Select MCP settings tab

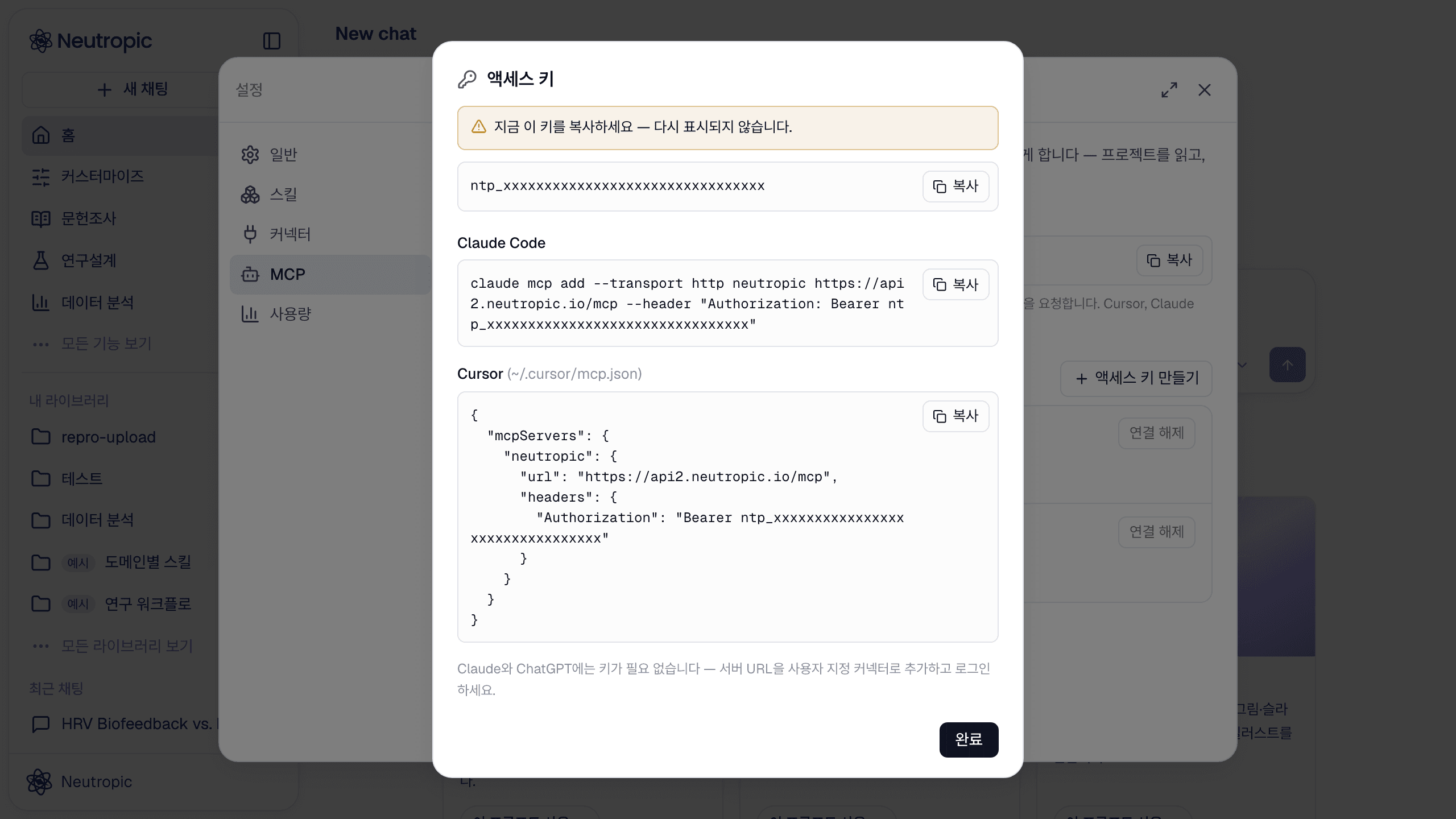click(330, 275)
